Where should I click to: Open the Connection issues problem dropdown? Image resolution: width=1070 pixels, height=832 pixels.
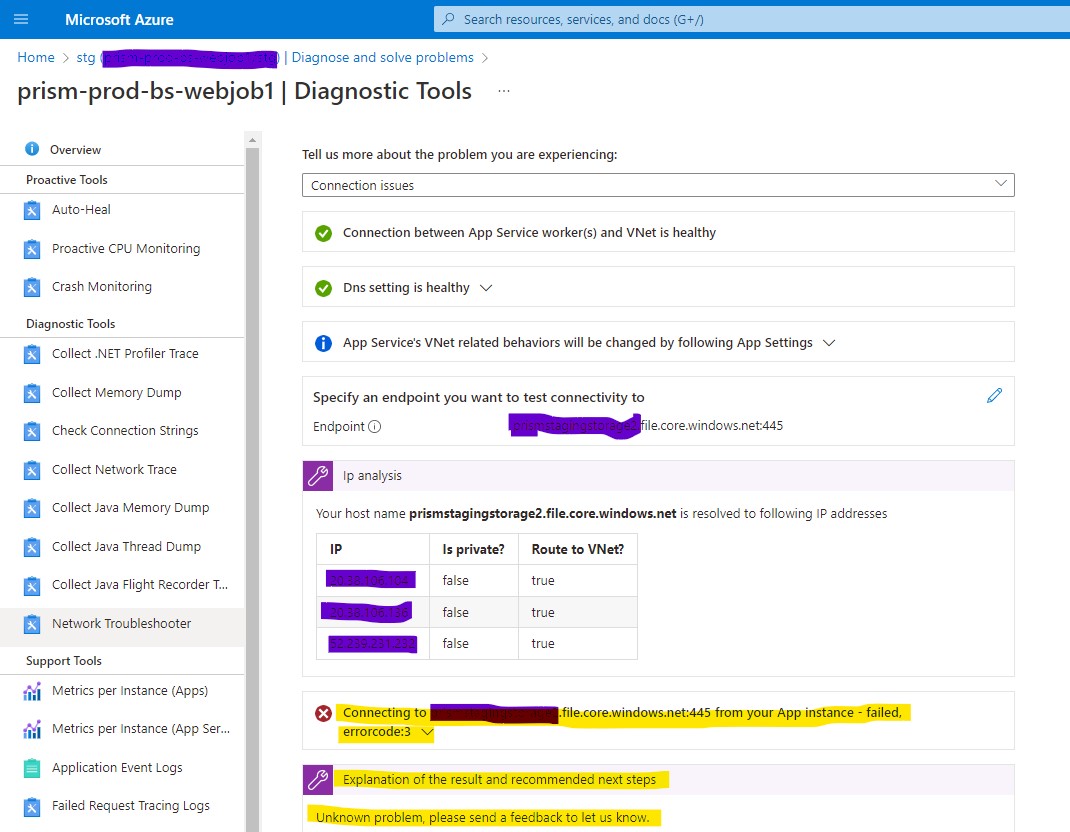(x=658, y=185)
